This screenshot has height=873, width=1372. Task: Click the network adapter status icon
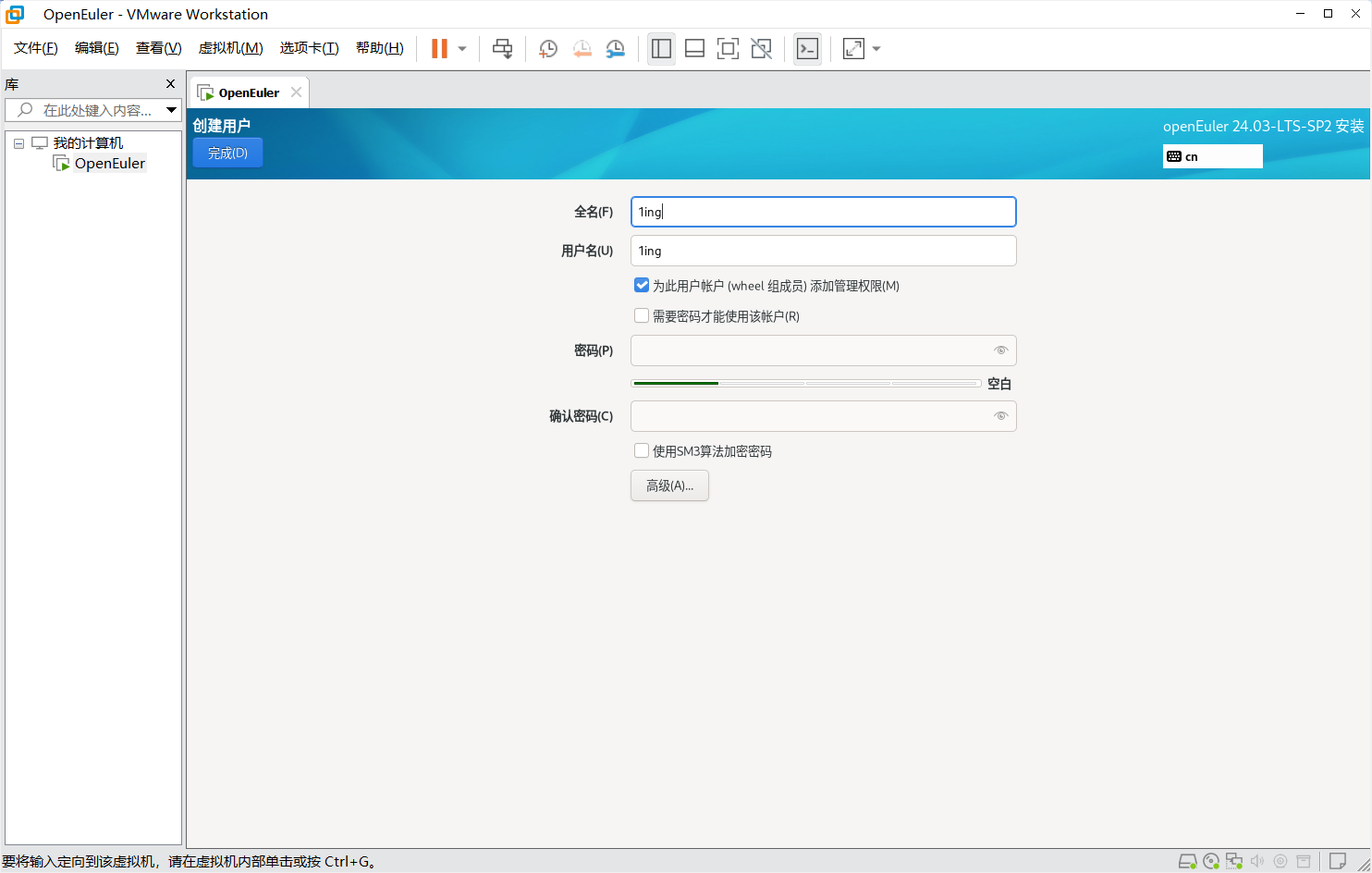click(1234, 861)
